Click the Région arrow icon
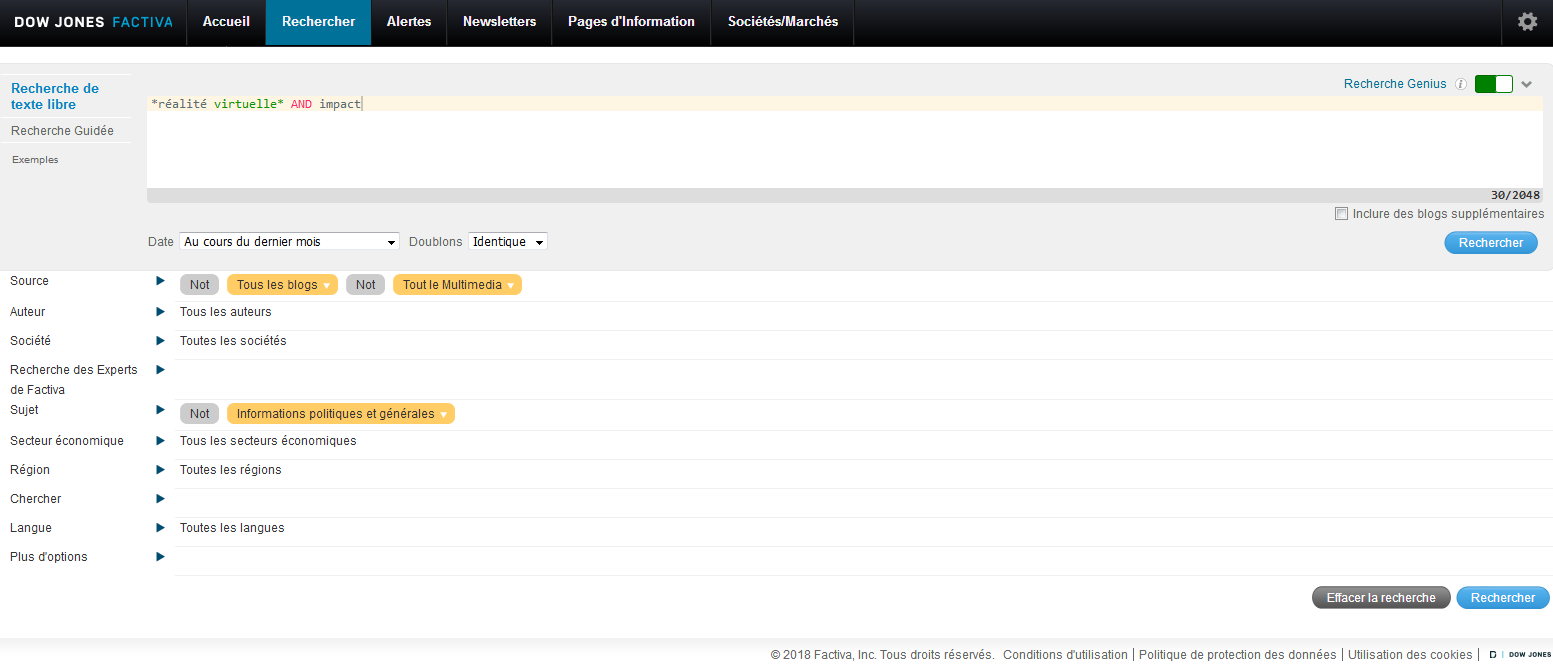The width and height of the screenshot is (1553, 667). pos(160,470)
